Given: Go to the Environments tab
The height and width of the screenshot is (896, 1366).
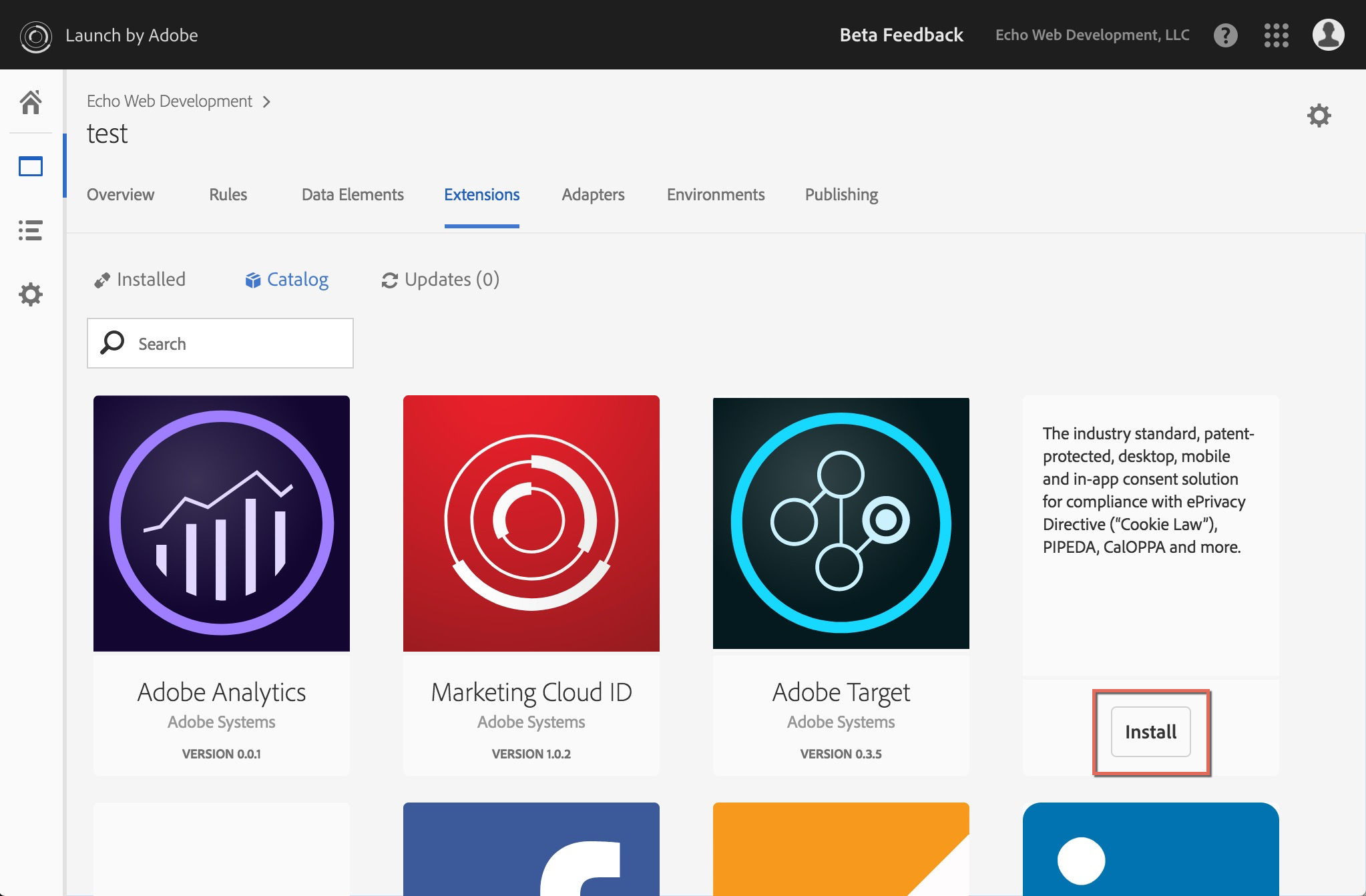Looking at the screenshot, I should tap(716, 194).
